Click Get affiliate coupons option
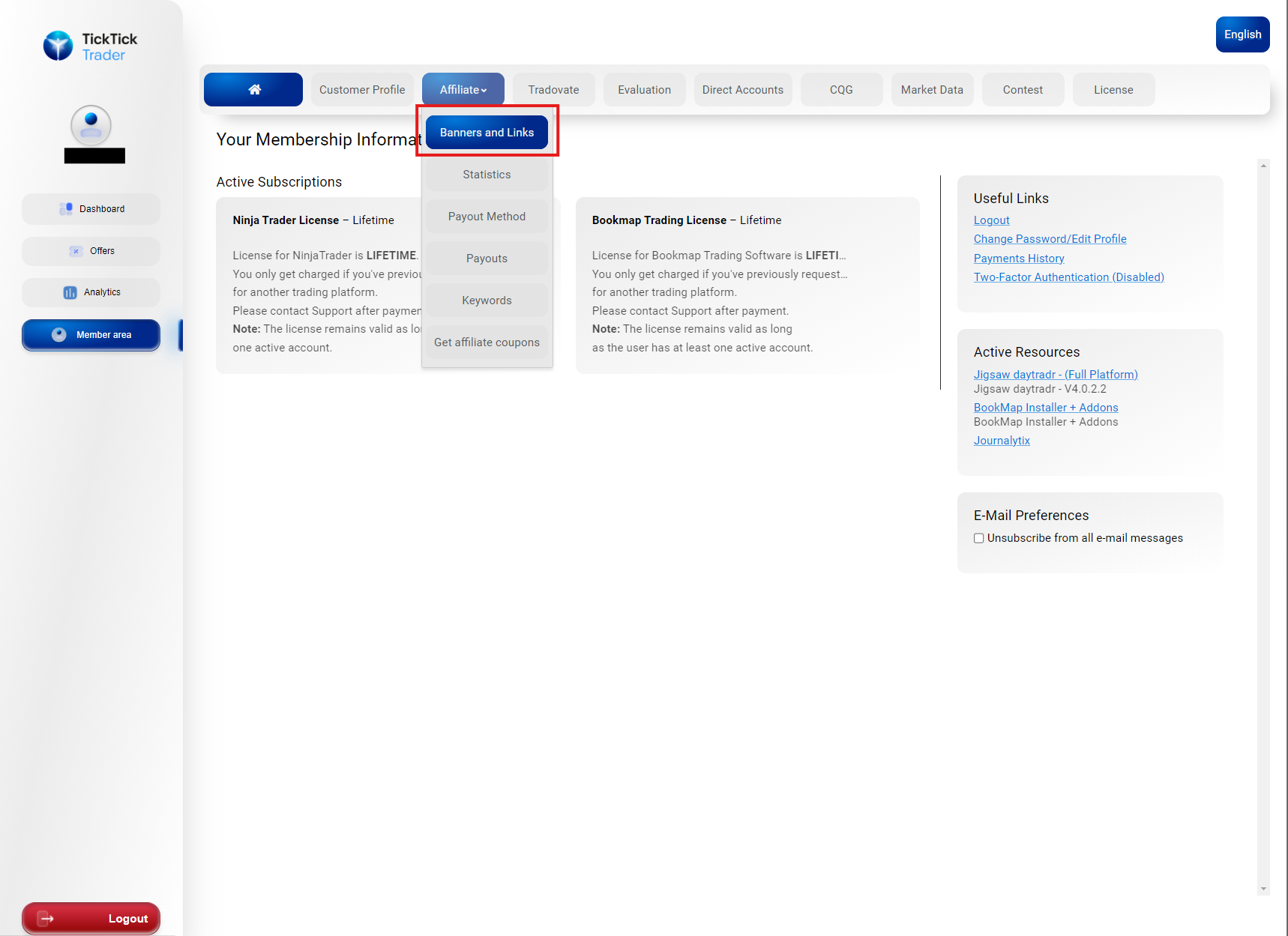 pyautogui.click(x=487, y=342)
